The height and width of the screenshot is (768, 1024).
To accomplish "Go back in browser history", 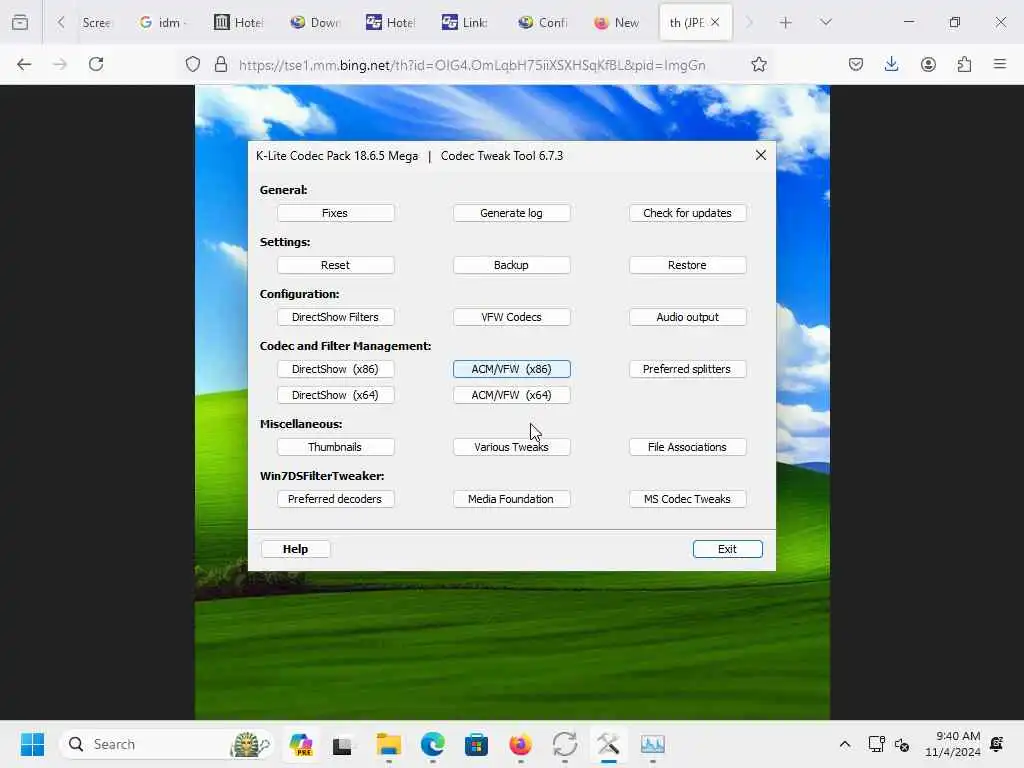I will coord(24,64).
